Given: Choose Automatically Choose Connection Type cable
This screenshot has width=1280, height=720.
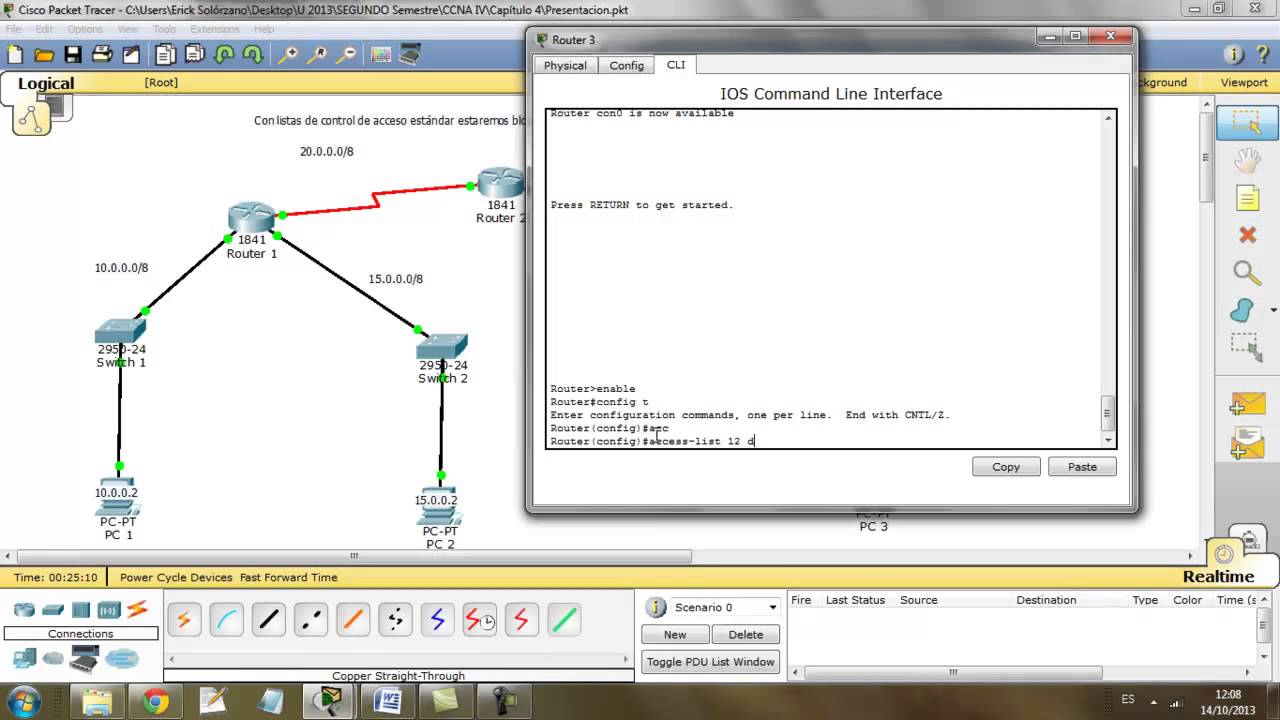Looking at the screenshot, I should point(184,620).
